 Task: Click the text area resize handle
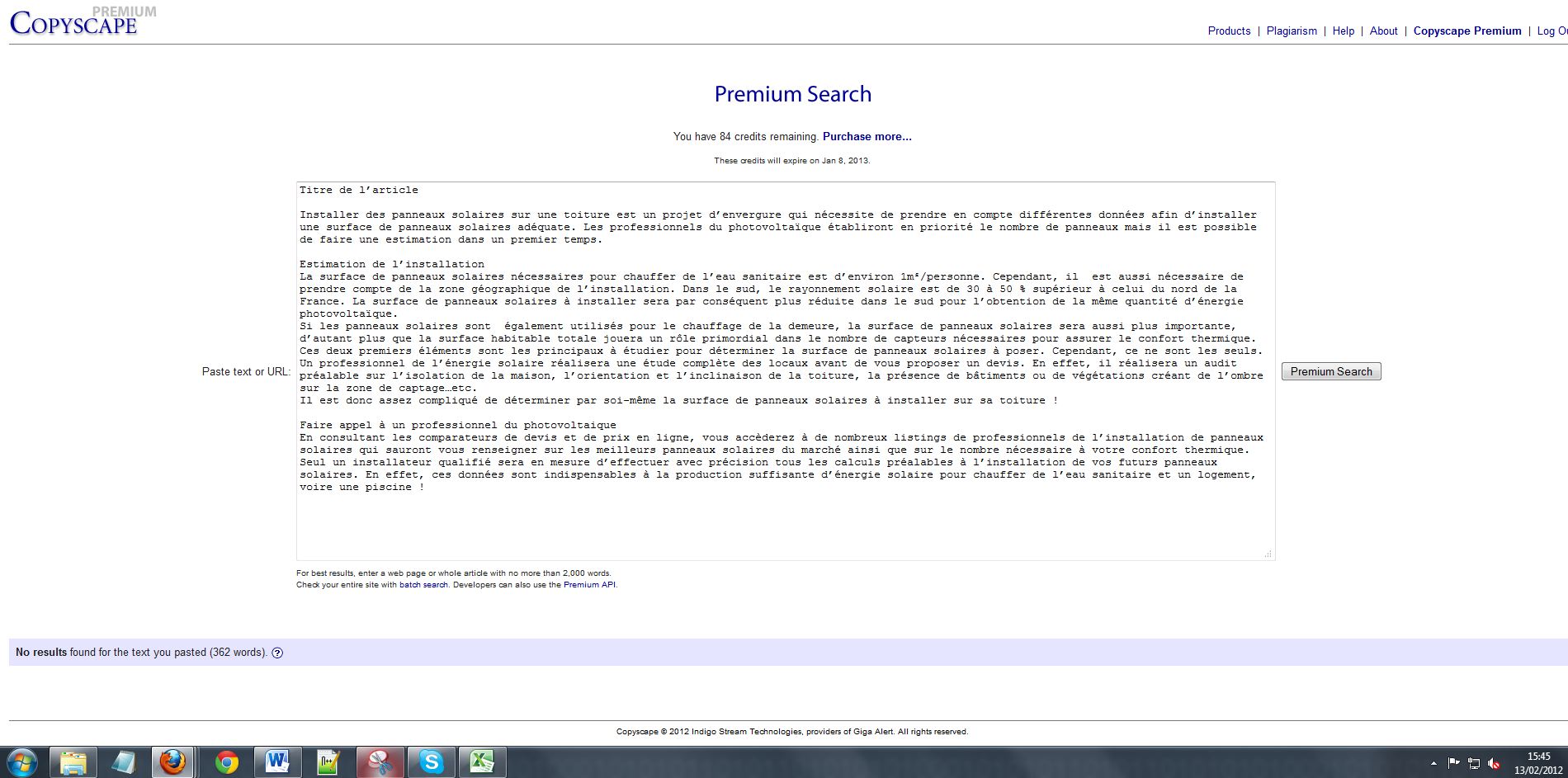click(x=1268, y=554)
